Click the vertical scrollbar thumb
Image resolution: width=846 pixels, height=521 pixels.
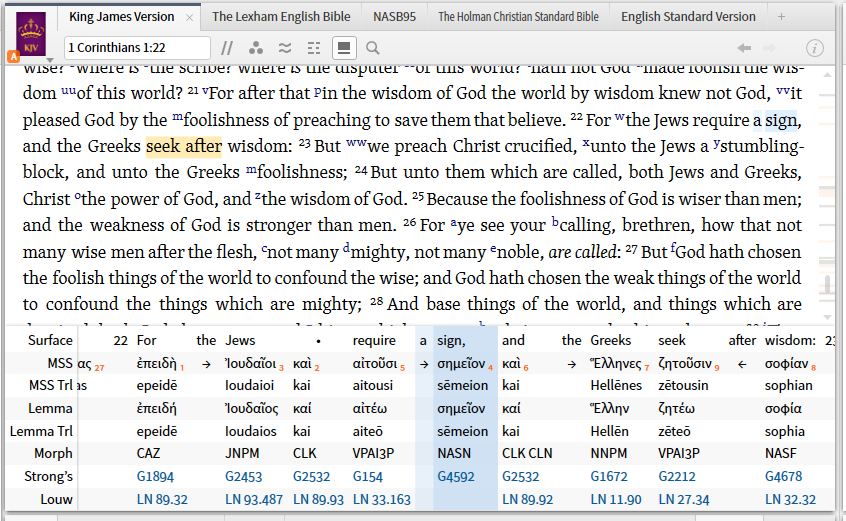coord(827,284)
